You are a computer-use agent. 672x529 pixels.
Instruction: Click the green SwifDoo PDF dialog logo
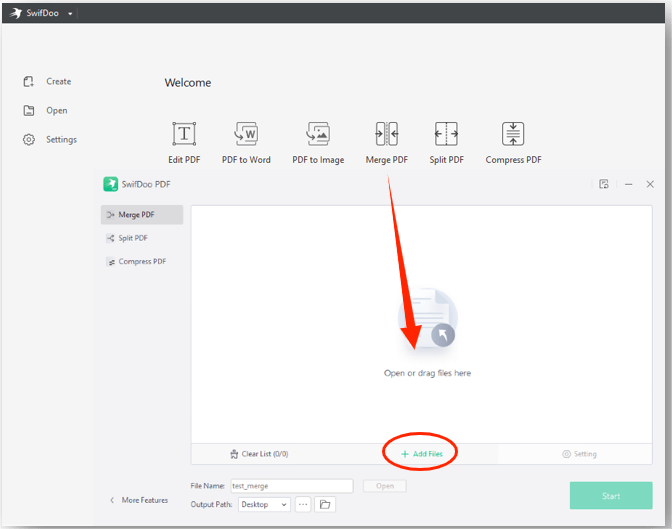point(111,184)
